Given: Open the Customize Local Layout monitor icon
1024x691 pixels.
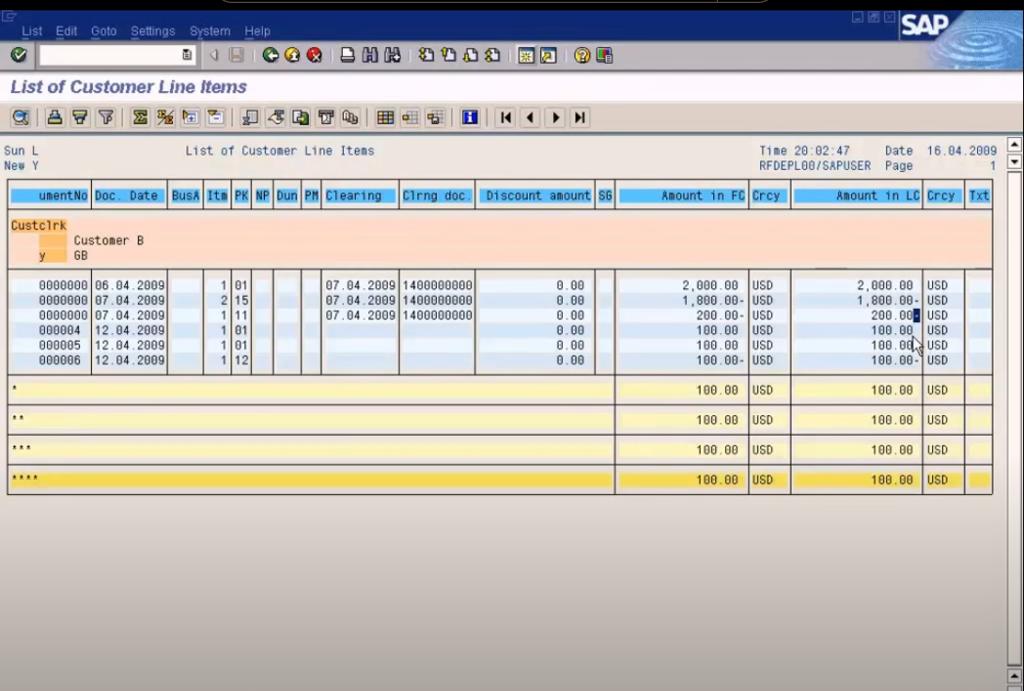Looking at the screenshot, I should click(604, 56).
